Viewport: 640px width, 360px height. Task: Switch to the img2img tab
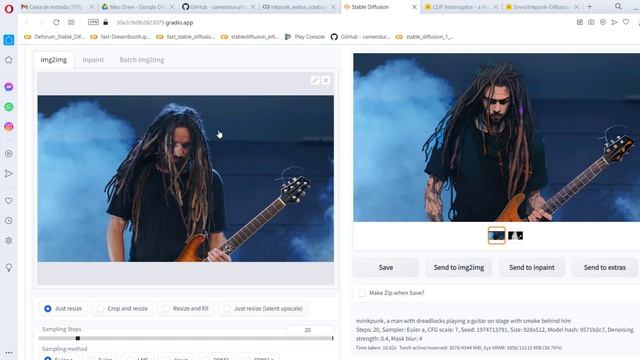53,60
